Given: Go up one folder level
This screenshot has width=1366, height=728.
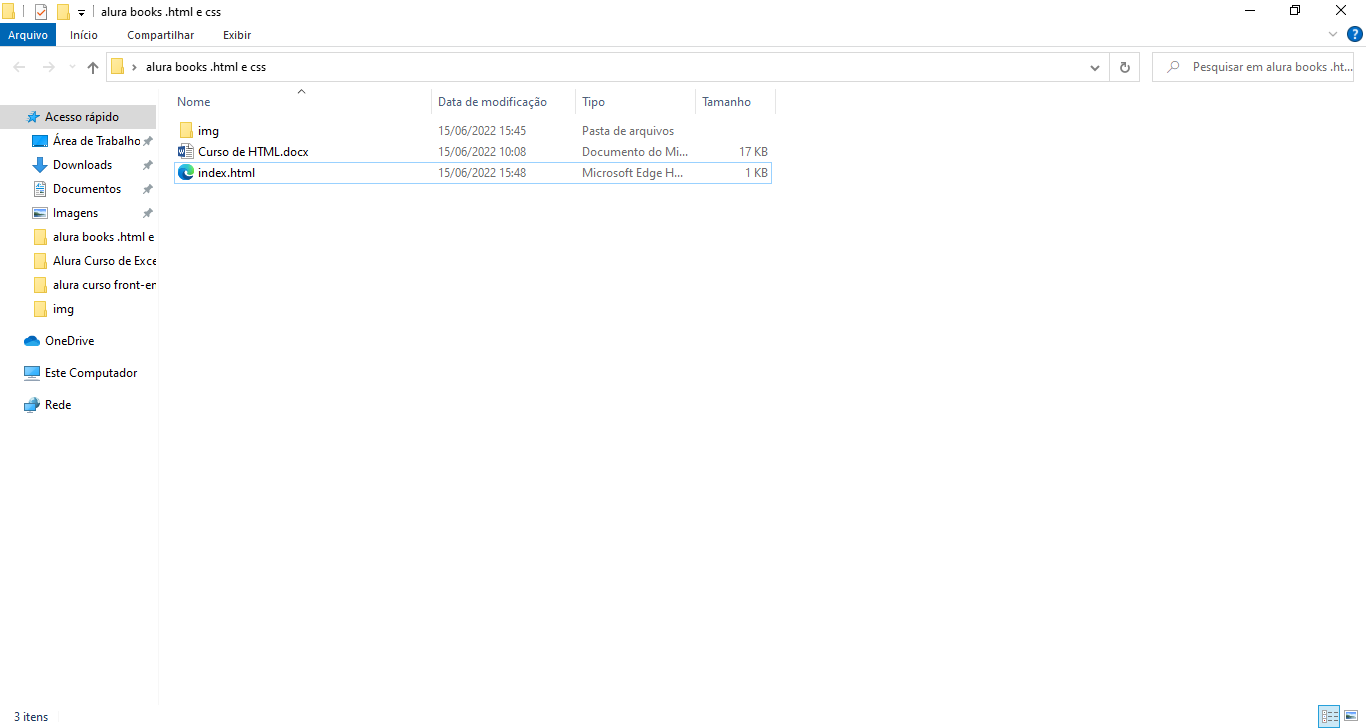Looking at the screenshot, I should (93, 67).
